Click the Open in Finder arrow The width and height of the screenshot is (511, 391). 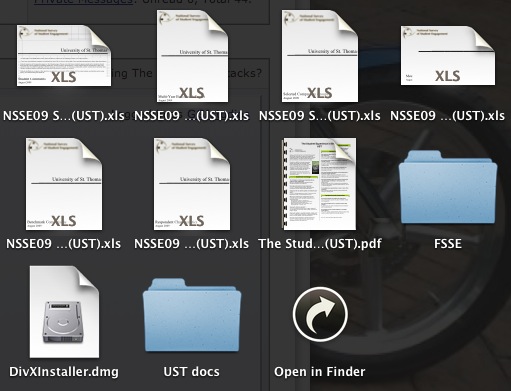point(320,314)
